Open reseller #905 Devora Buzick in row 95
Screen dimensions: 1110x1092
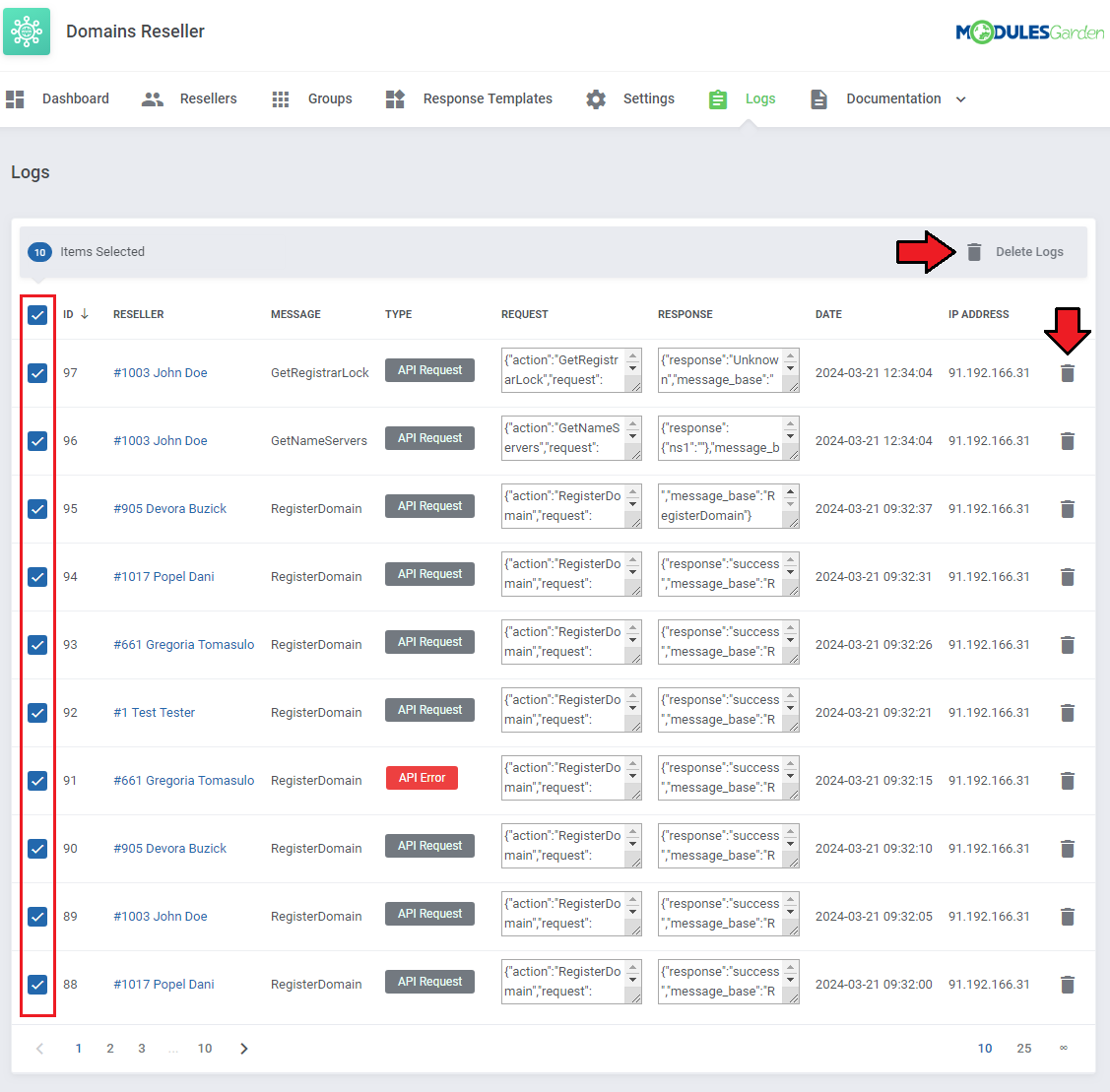[169, 509]
